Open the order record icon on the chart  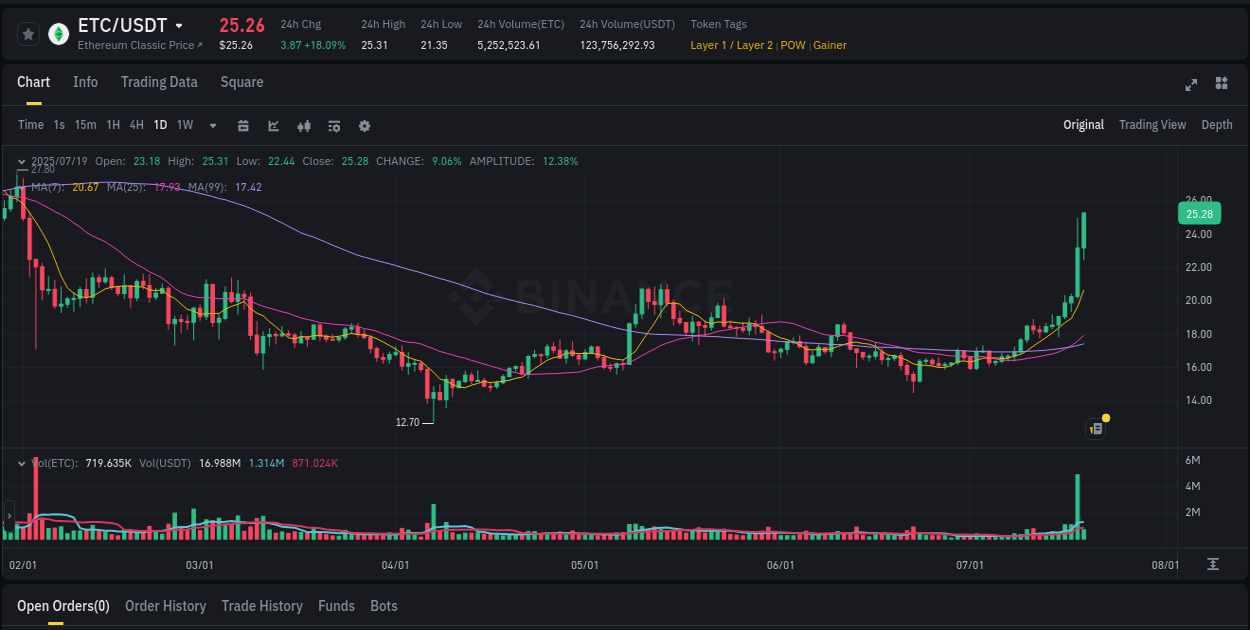[1095, 428]
